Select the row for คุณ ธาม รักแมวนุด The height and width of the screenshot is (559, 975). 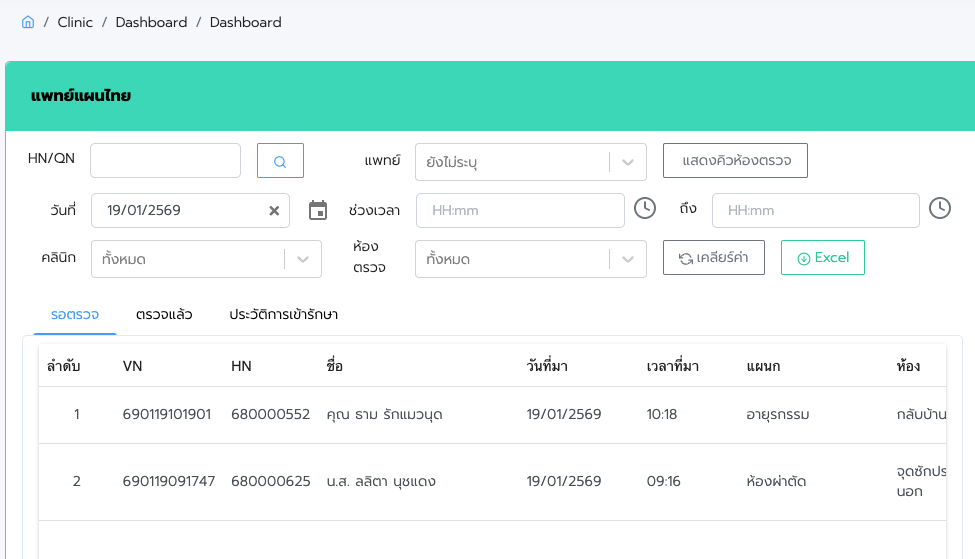[384, 414]
